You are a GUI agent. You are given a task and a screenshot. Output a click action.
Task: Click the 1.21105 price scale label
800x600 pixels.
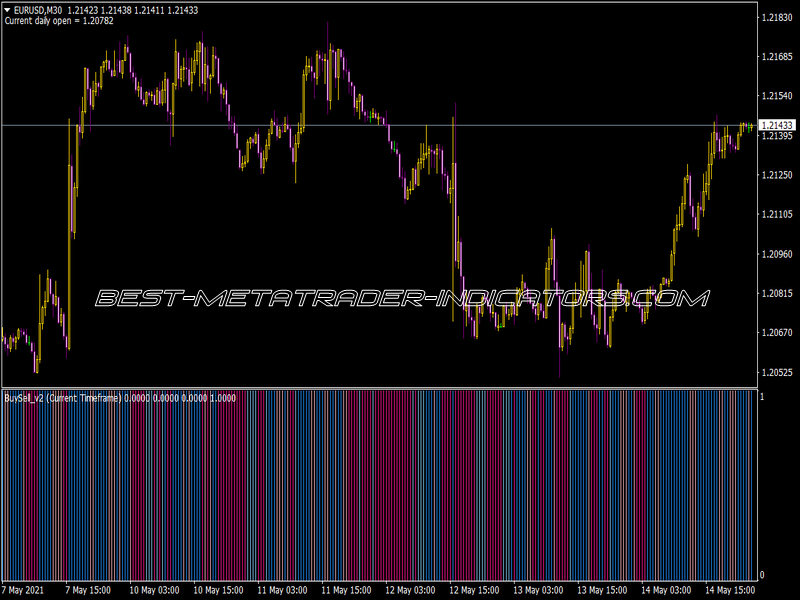(777, 214)
